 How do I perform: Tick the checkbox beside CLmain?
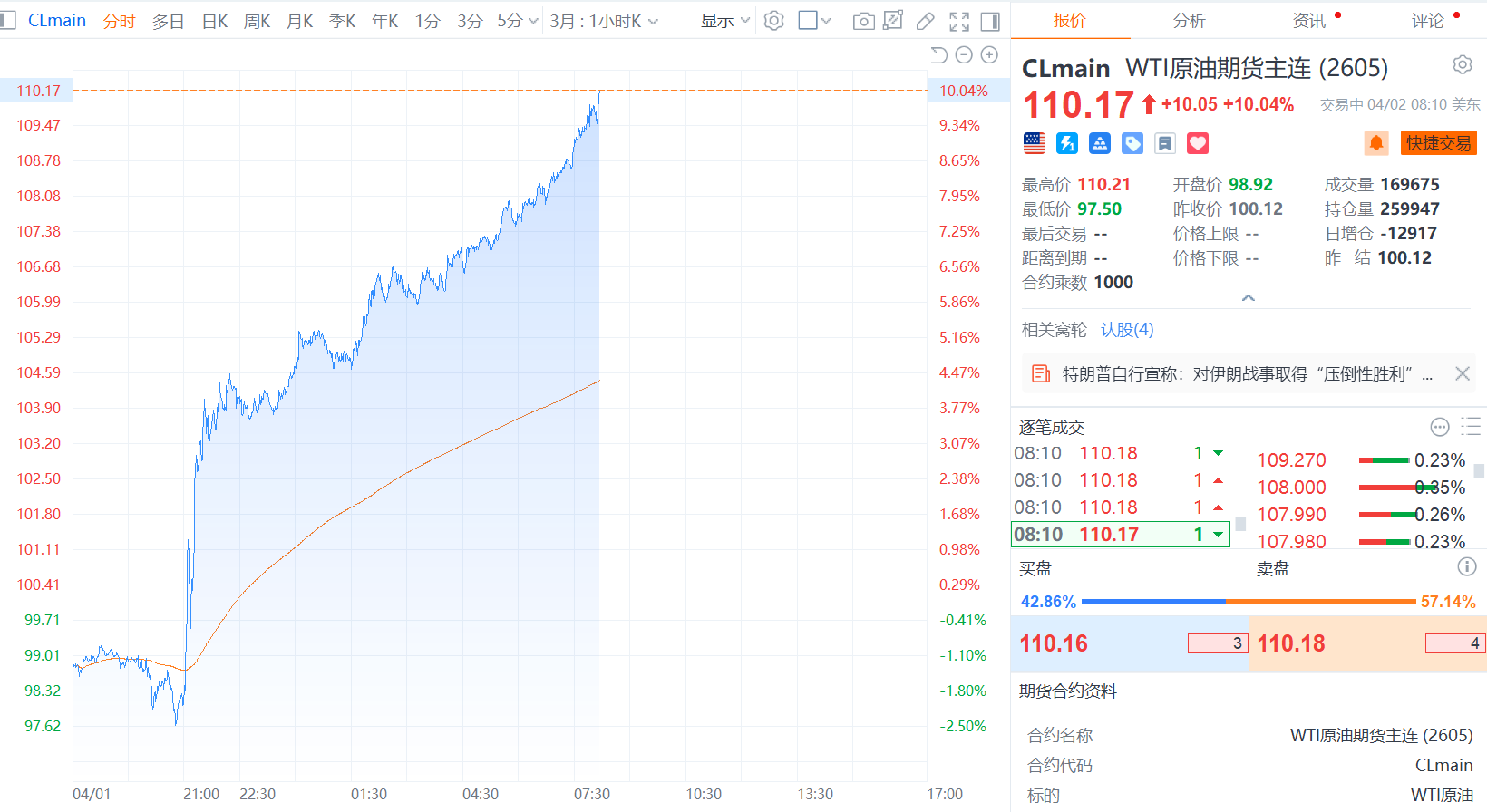click(8, 20)
